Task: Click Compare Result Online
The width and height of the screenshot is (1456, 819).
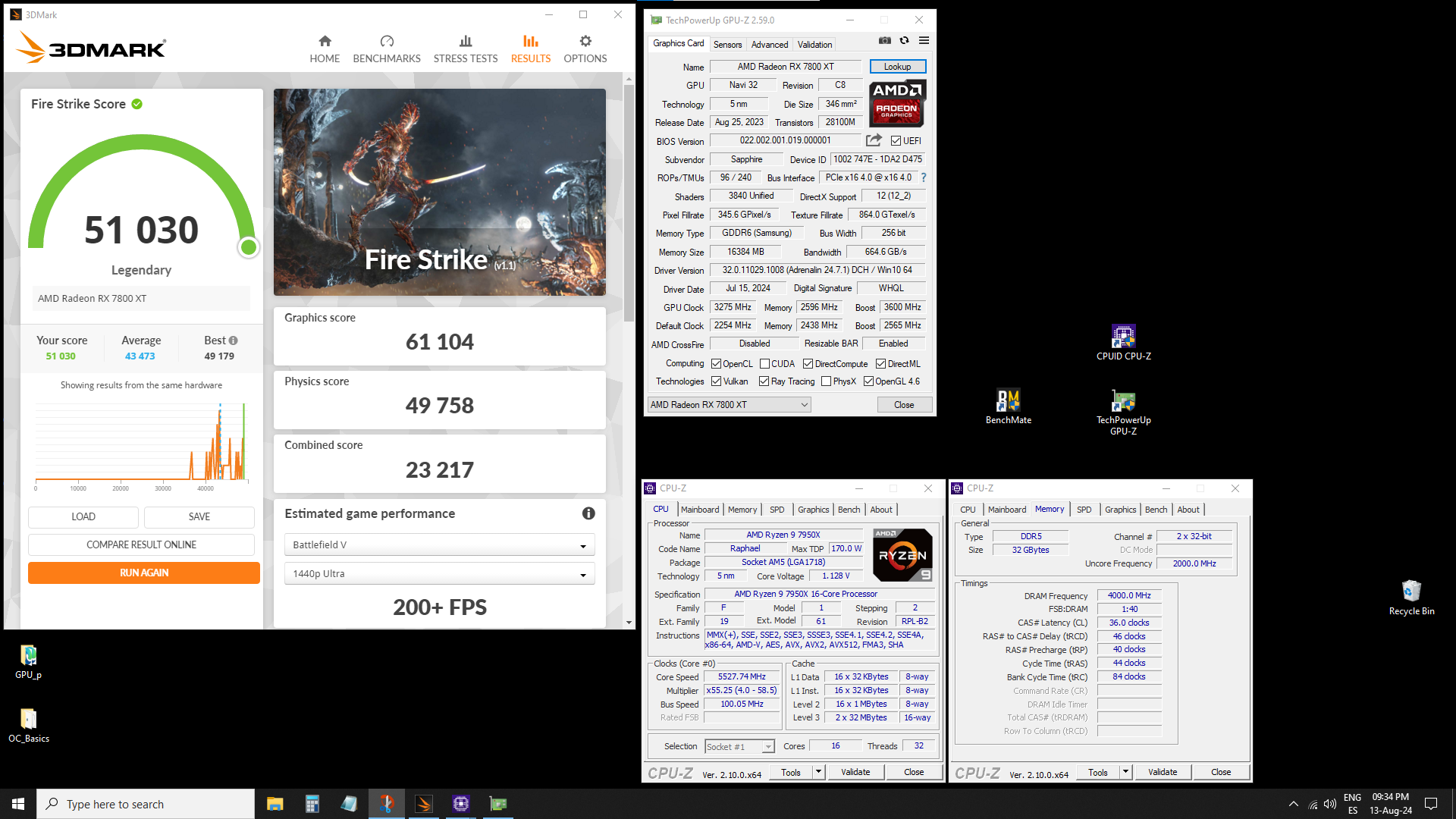Action: 141,544
